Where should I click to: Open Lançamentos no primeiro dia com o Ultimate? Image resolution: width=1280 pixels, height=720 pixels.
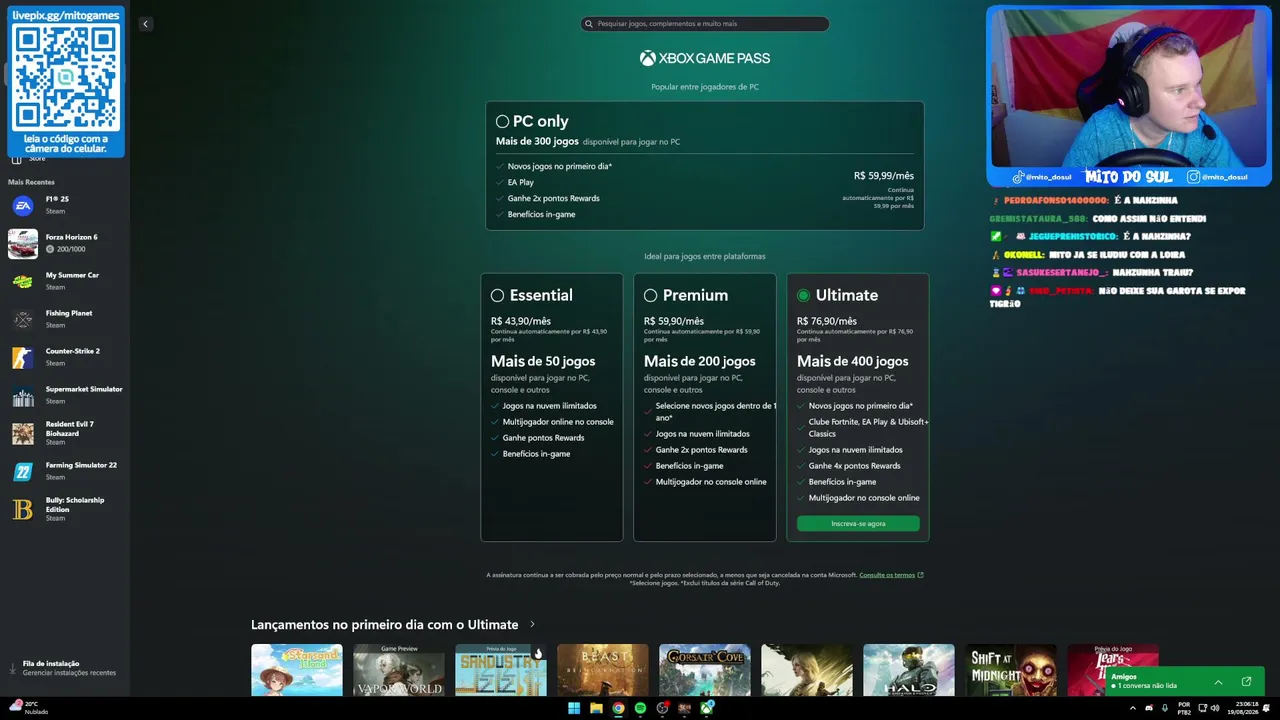(385, 624)
